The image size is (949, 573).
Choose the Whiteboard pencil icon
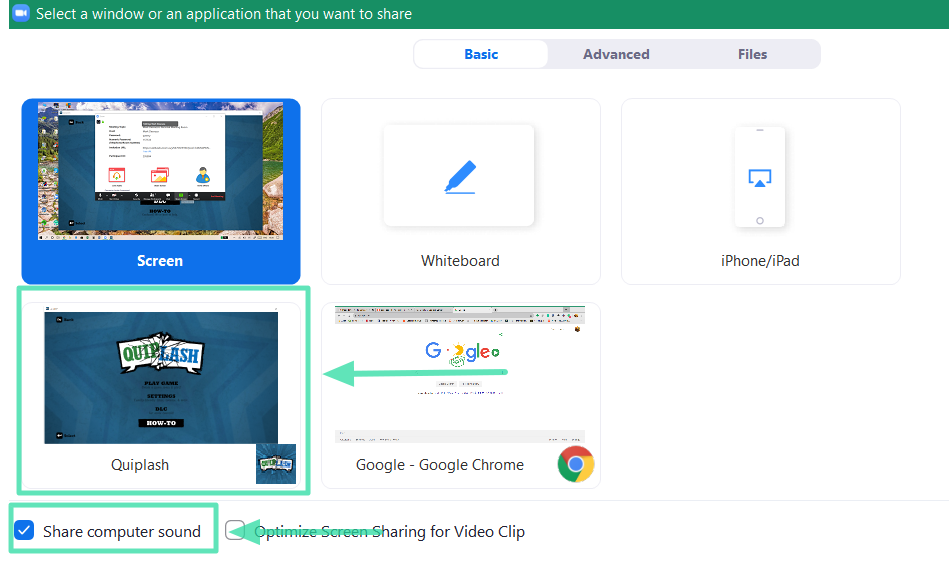459,176
